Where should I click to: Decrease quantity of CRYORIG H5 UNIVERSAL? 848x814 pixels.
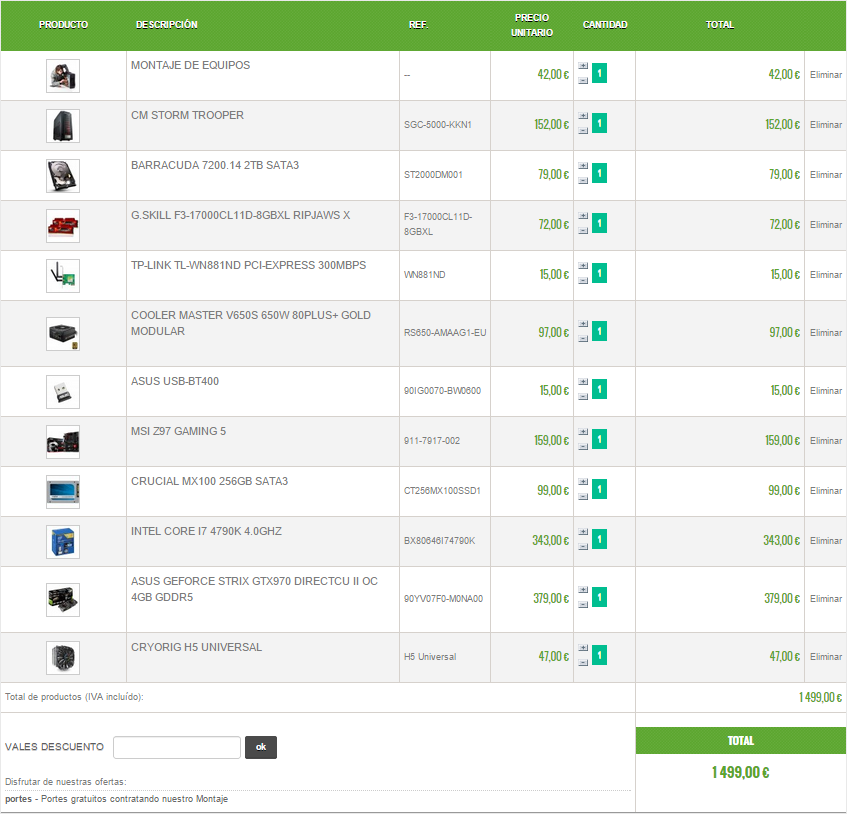pos(583,663)
